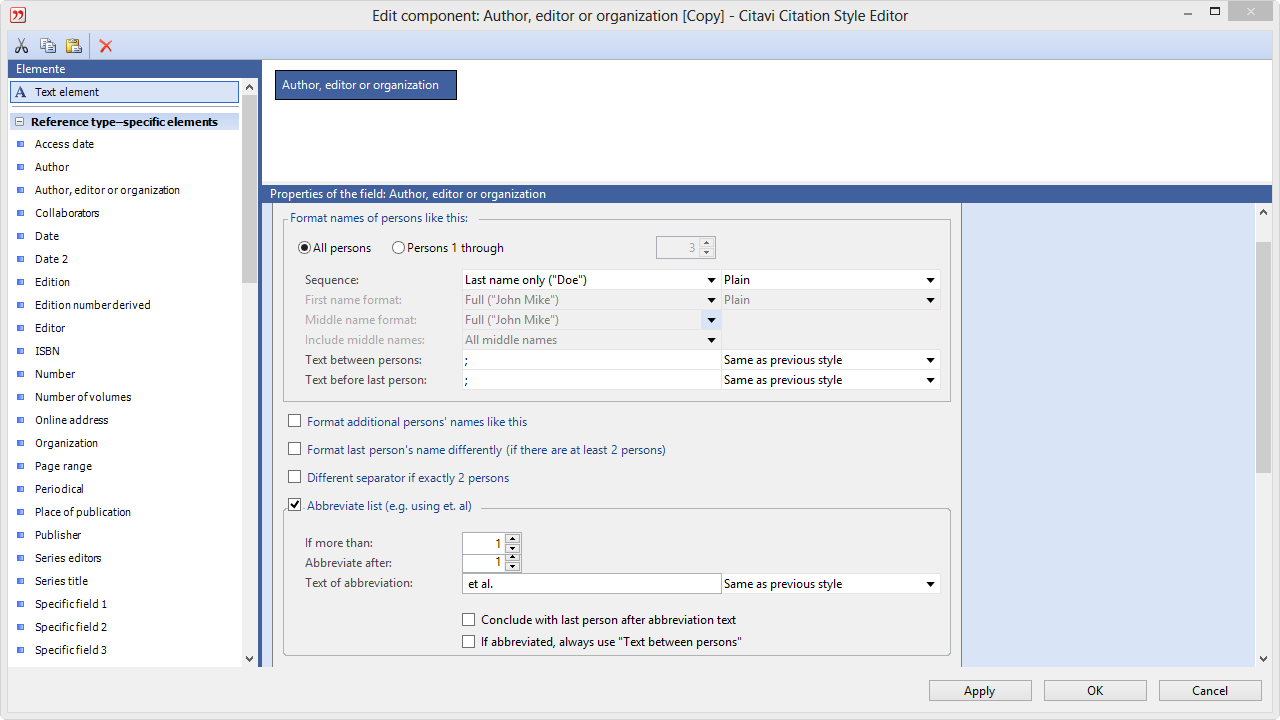The image size is (1280, 720).
Task: Select the Organization element
Action: (66, 443)
